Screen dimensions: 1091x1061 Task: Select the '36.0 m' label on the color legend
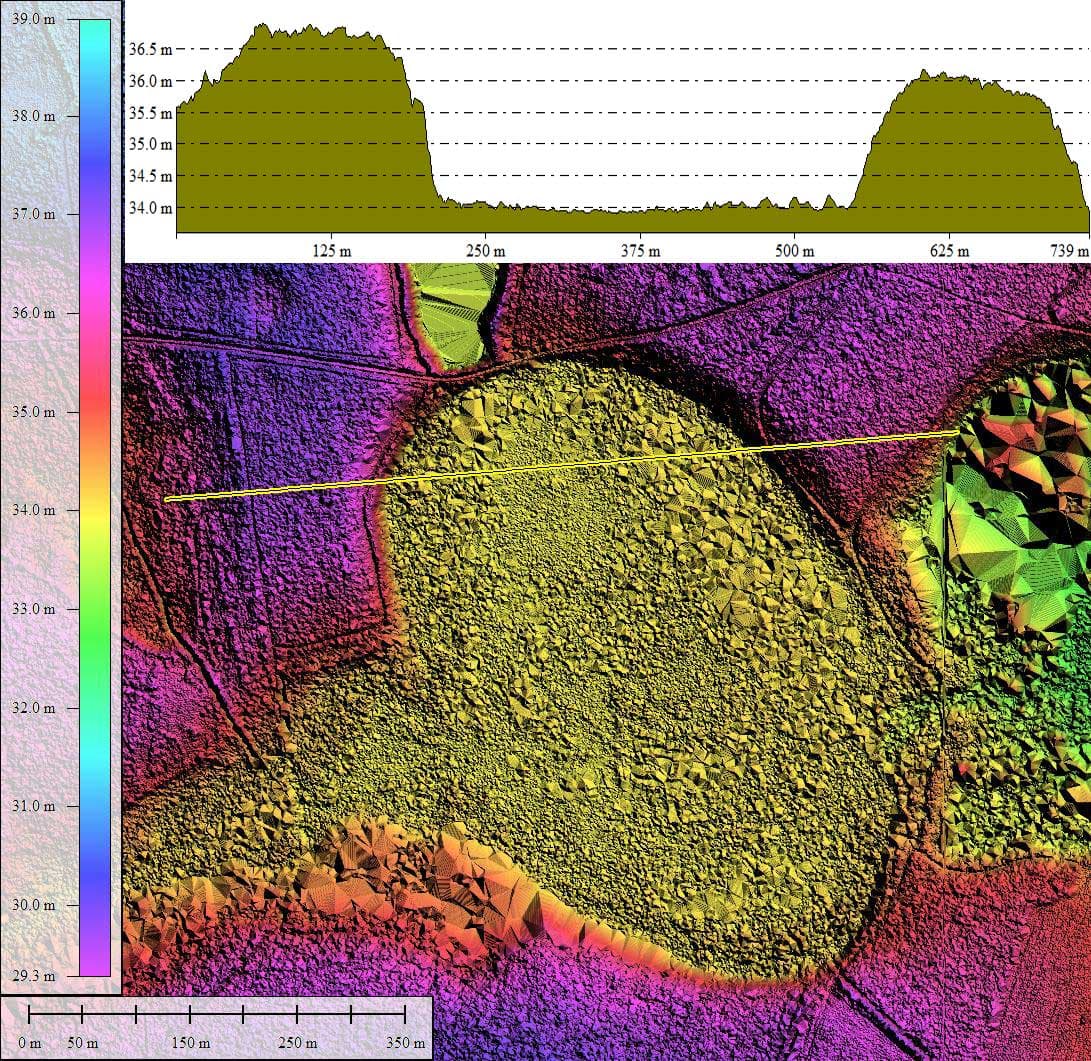coord(33,313)
